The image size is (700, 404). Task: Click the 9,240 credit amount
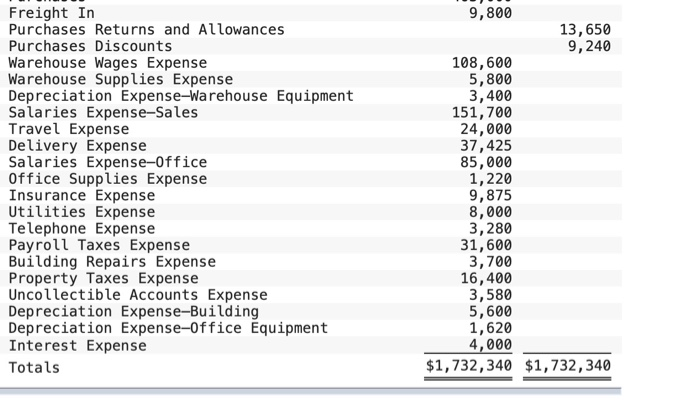[589, 46]
